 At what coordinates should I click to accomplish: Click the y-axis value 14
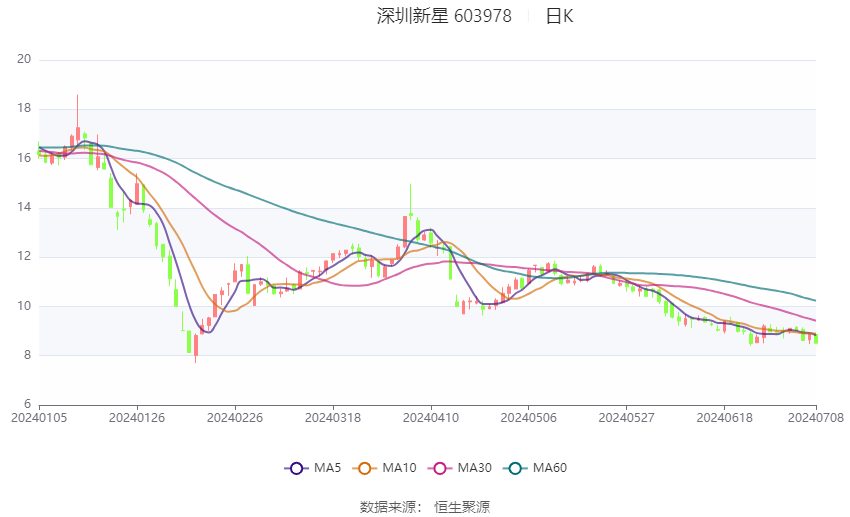[24, 207]
